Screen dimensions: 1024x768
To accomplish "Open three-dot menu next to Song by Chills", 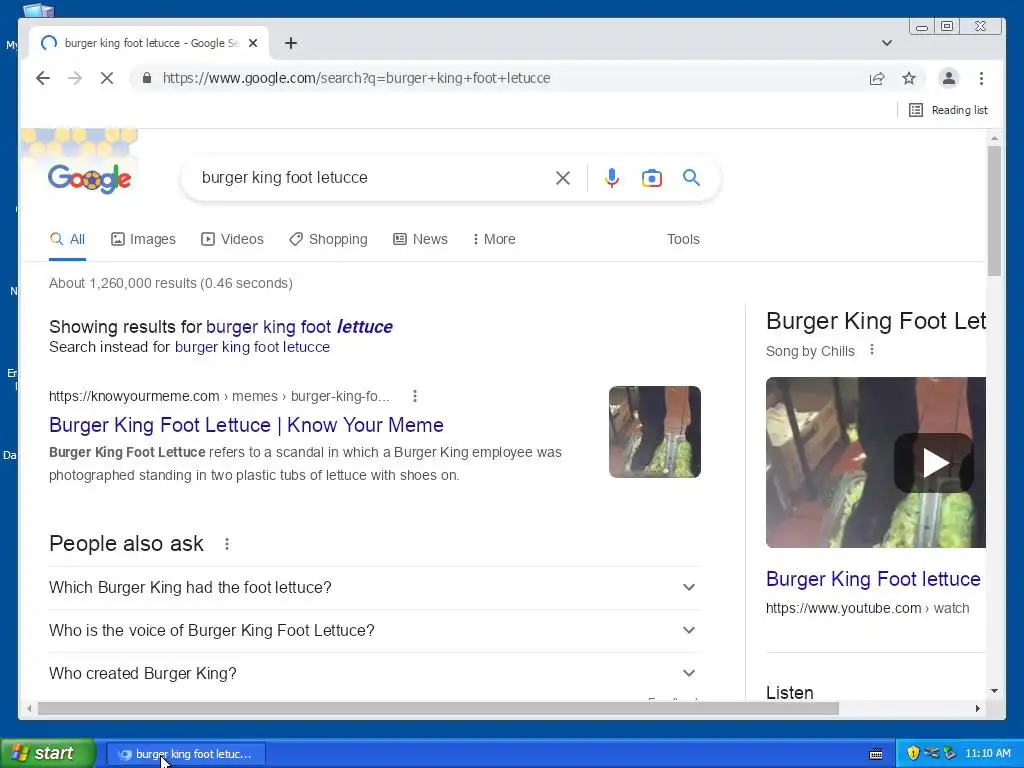I will pyautogui.click(x=872, y=350).
